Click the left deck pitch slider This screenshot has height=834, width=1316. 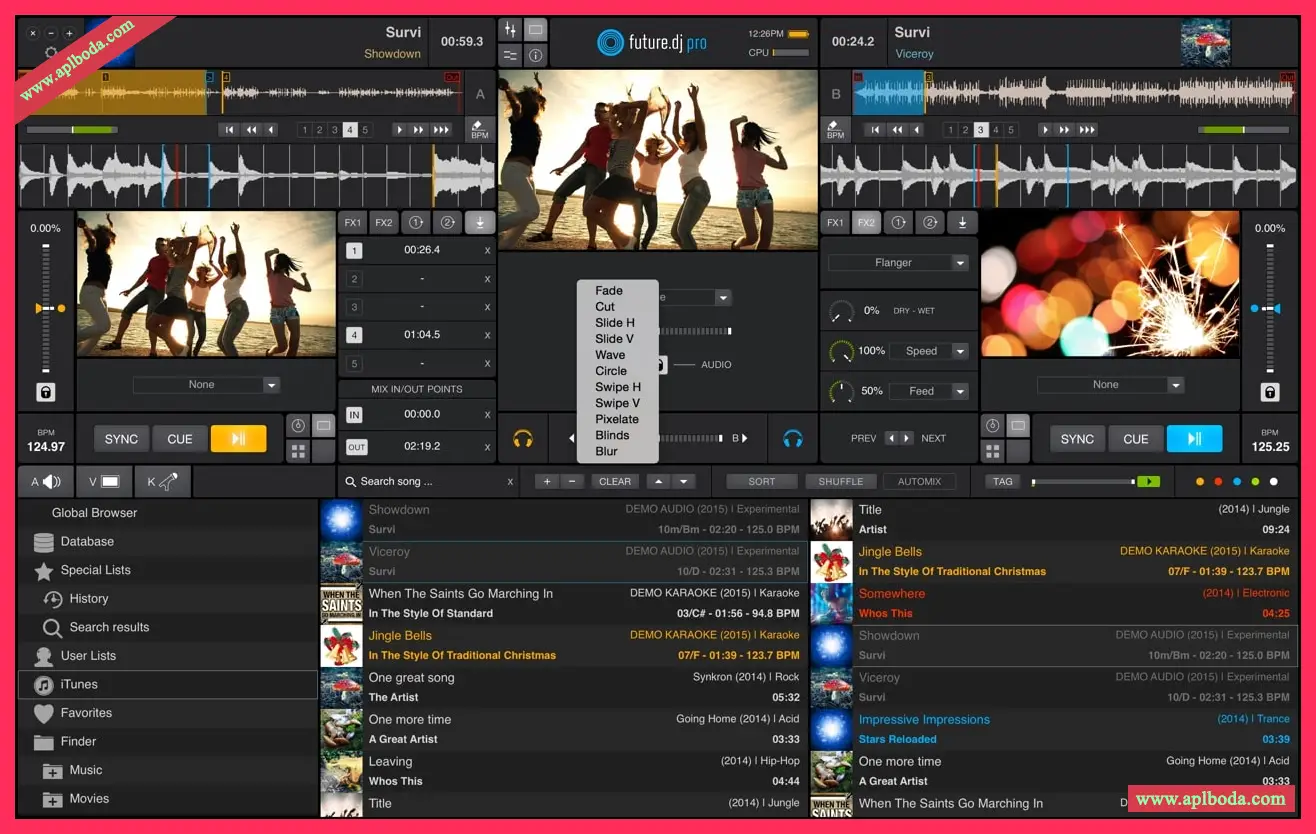pos(46,309)
